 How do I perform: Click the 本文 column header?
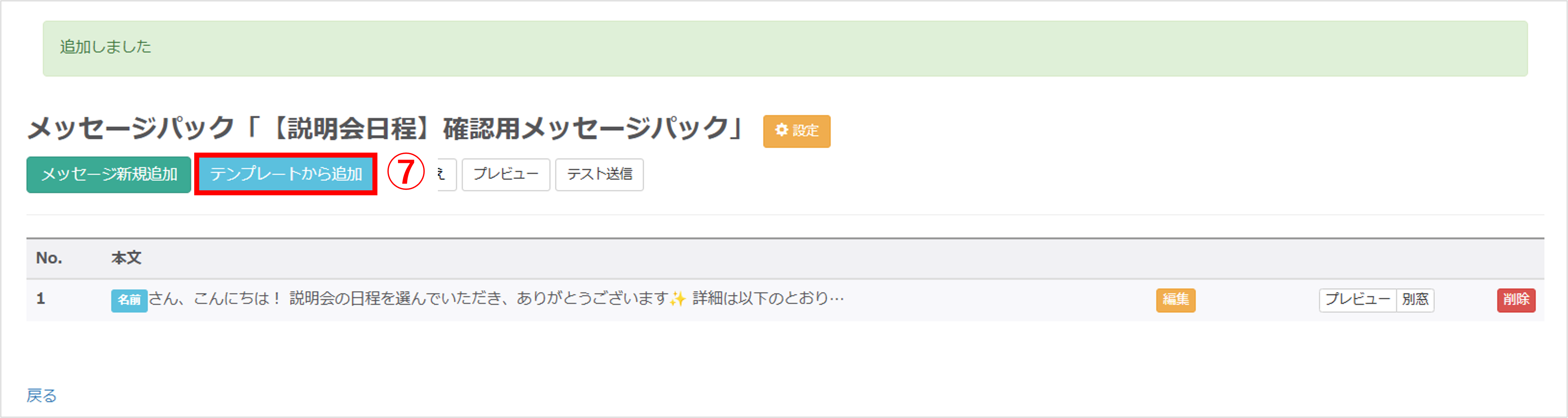[x=126, y=259]
